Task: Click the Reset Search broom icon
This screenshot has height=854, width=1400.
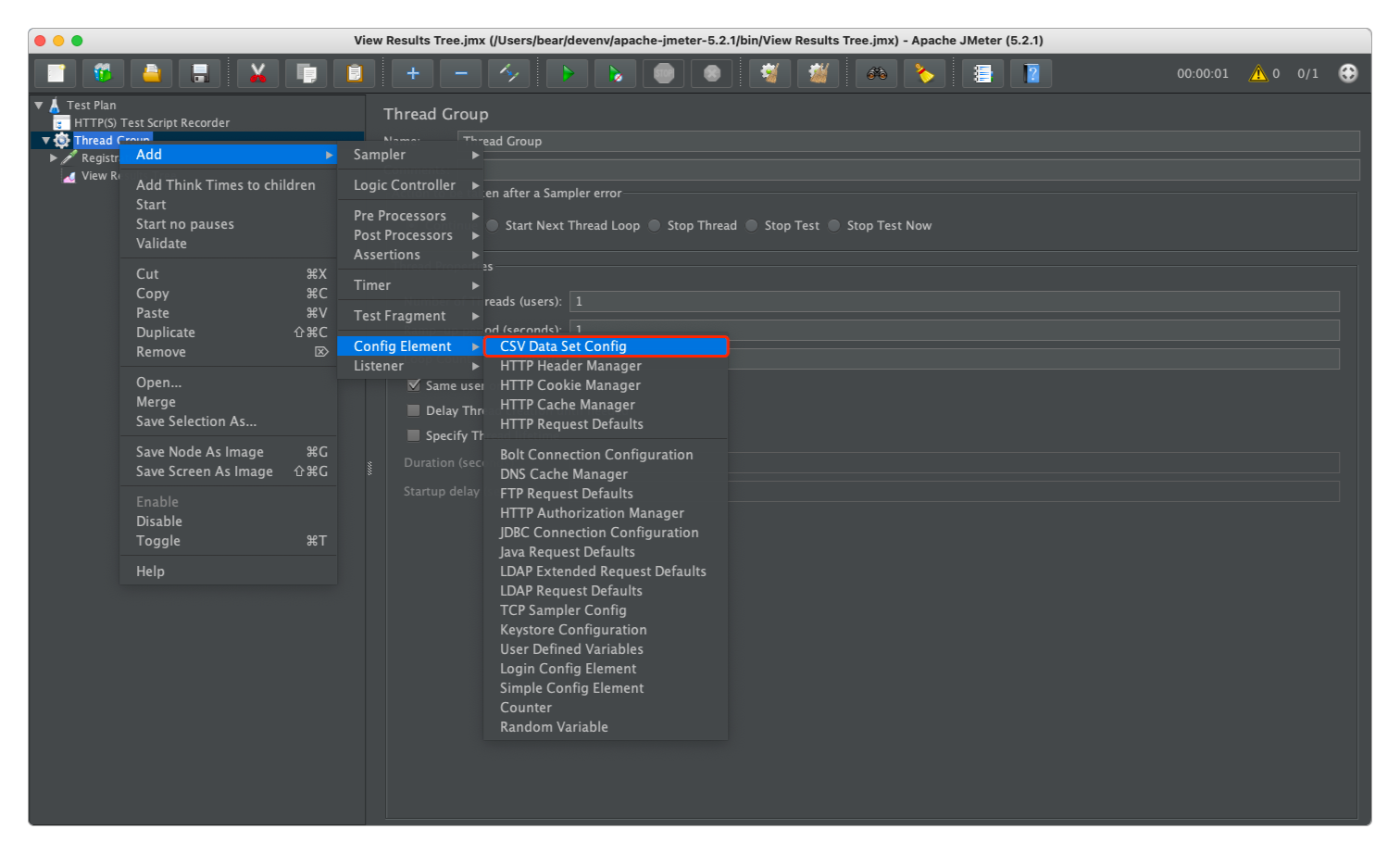Action: point(925,73)
